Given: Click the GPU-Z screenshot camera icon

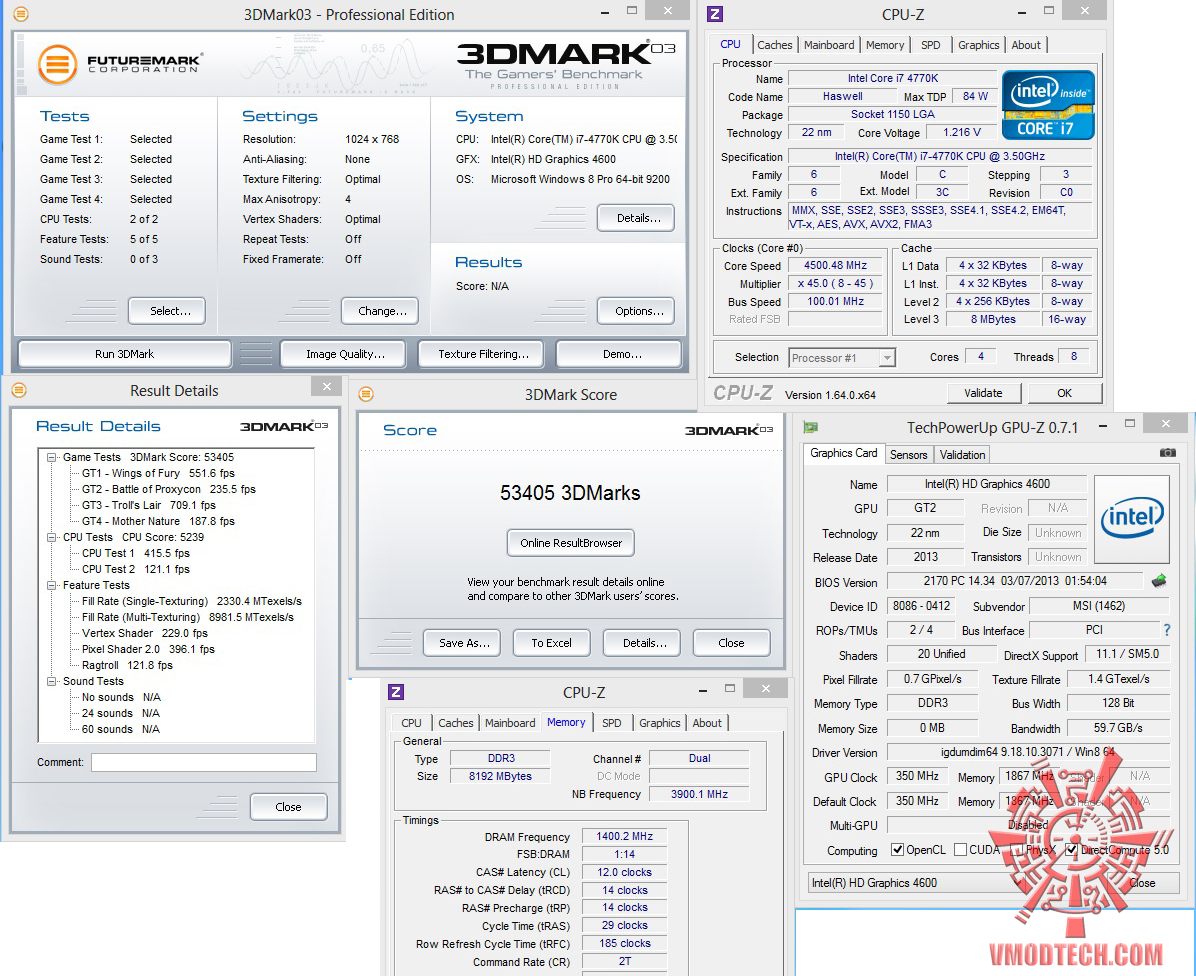Looking at the screenshot, I should click(x=1167, y=453).
